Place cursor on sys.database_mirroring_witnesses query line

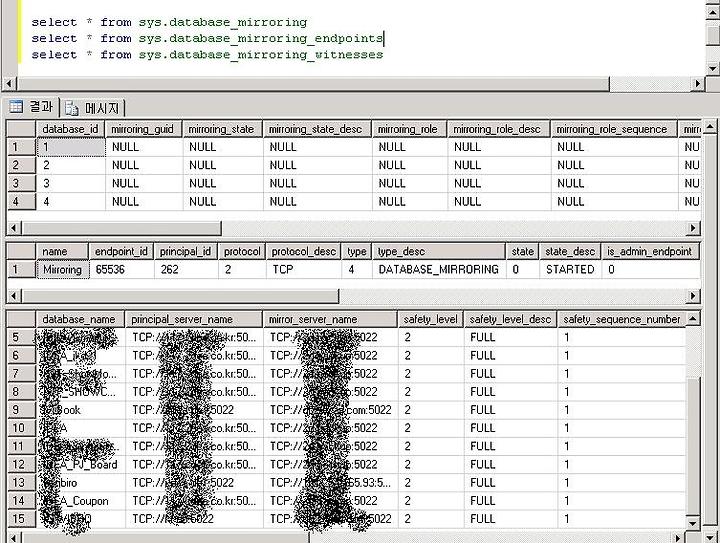(x=207, y=54)
